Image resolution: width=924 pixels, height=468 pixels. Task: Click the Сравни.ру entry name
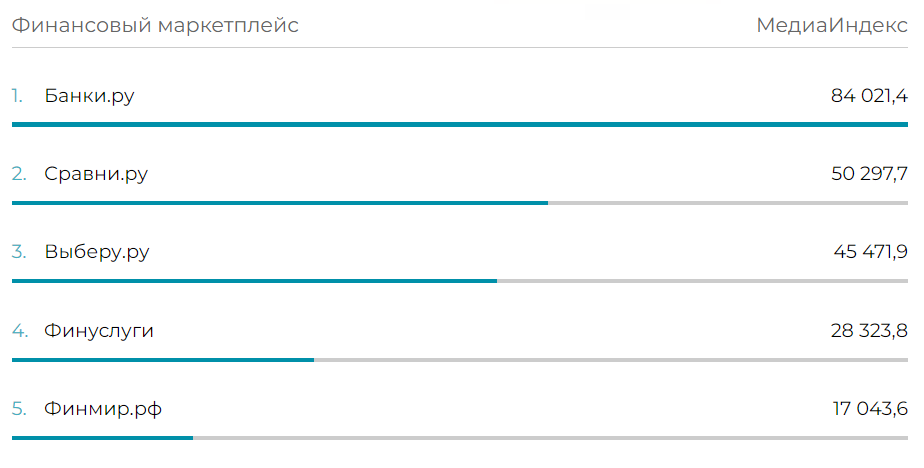[x=96, y=174]
